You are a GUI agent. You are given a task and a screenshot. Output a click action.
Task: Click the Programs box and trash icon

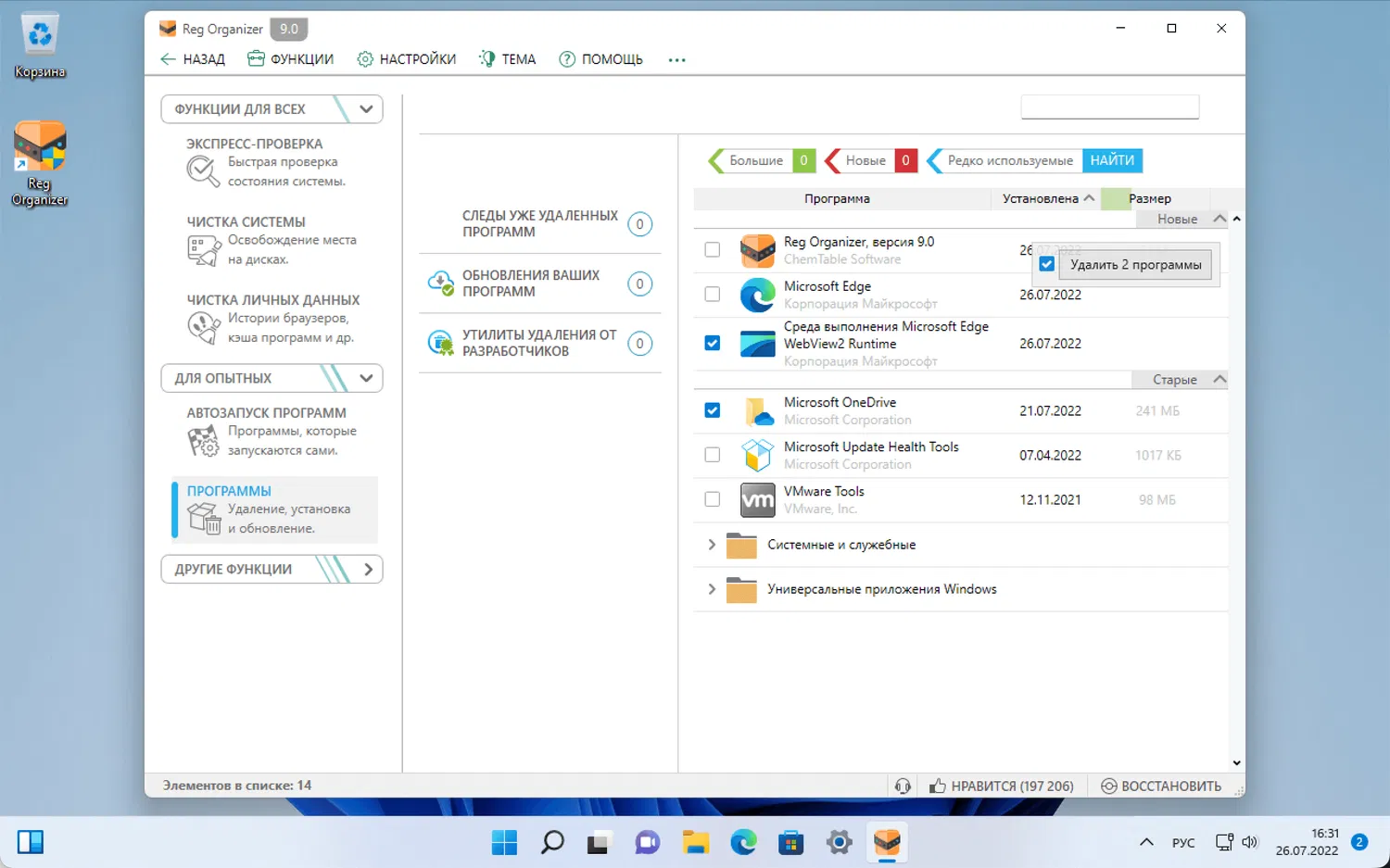pyautogui.click(x=204, y=518)
